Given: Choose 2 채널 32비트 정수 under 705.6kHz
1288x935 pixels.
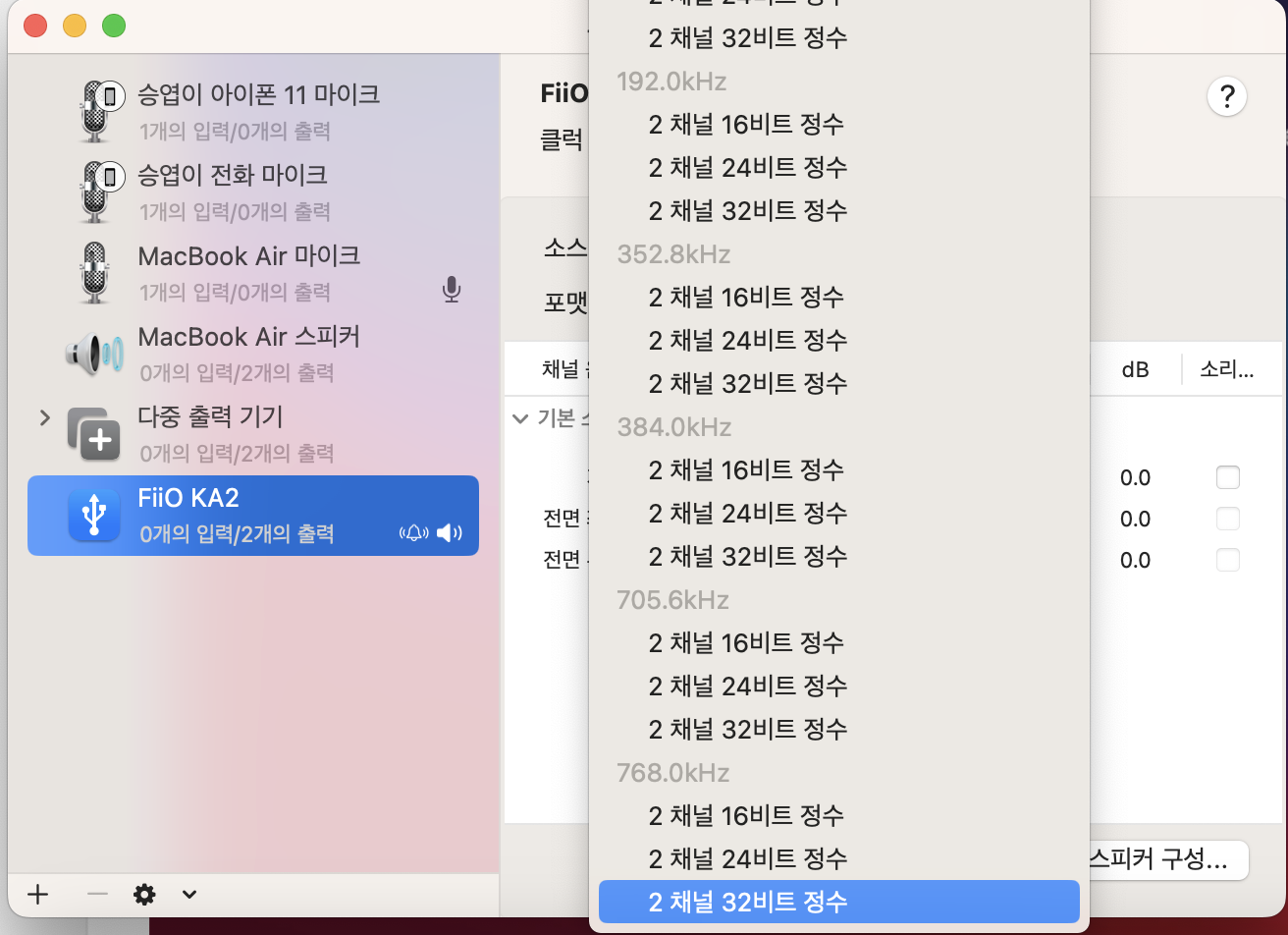Looking at the screenshot, I should pyautogui.click(x=839, y=729).
